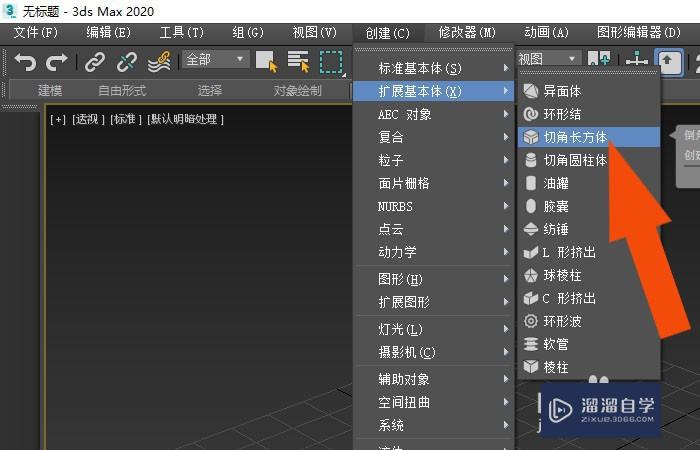Viewport: 700px width, 450px height.
Task: Open the 图形编辑器(D) menu
Action: coord(638,32)
